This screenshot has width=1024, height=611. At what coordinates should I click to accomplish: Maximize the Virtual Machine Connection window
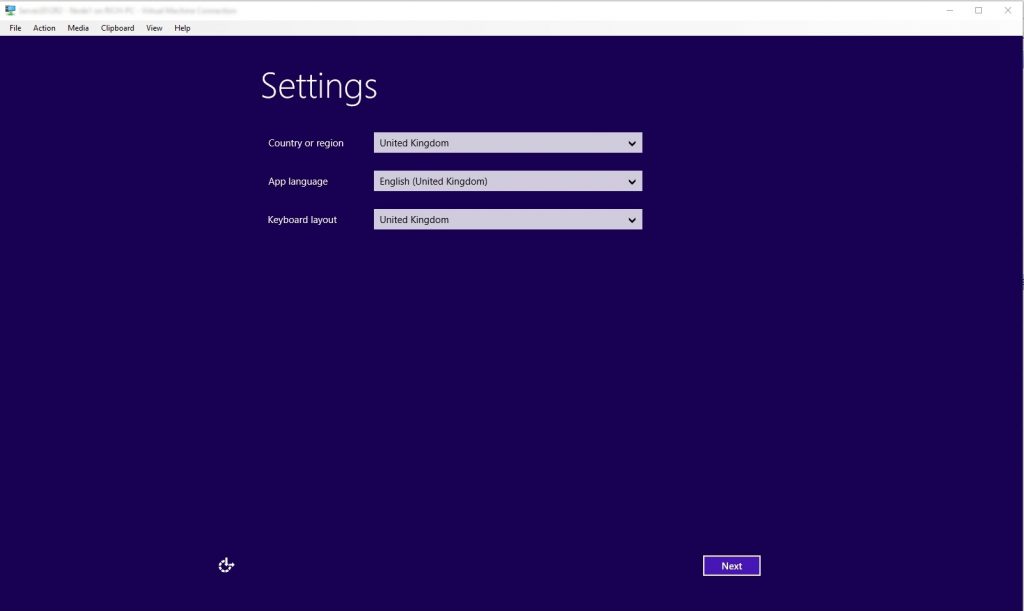(x=978, y=9)
